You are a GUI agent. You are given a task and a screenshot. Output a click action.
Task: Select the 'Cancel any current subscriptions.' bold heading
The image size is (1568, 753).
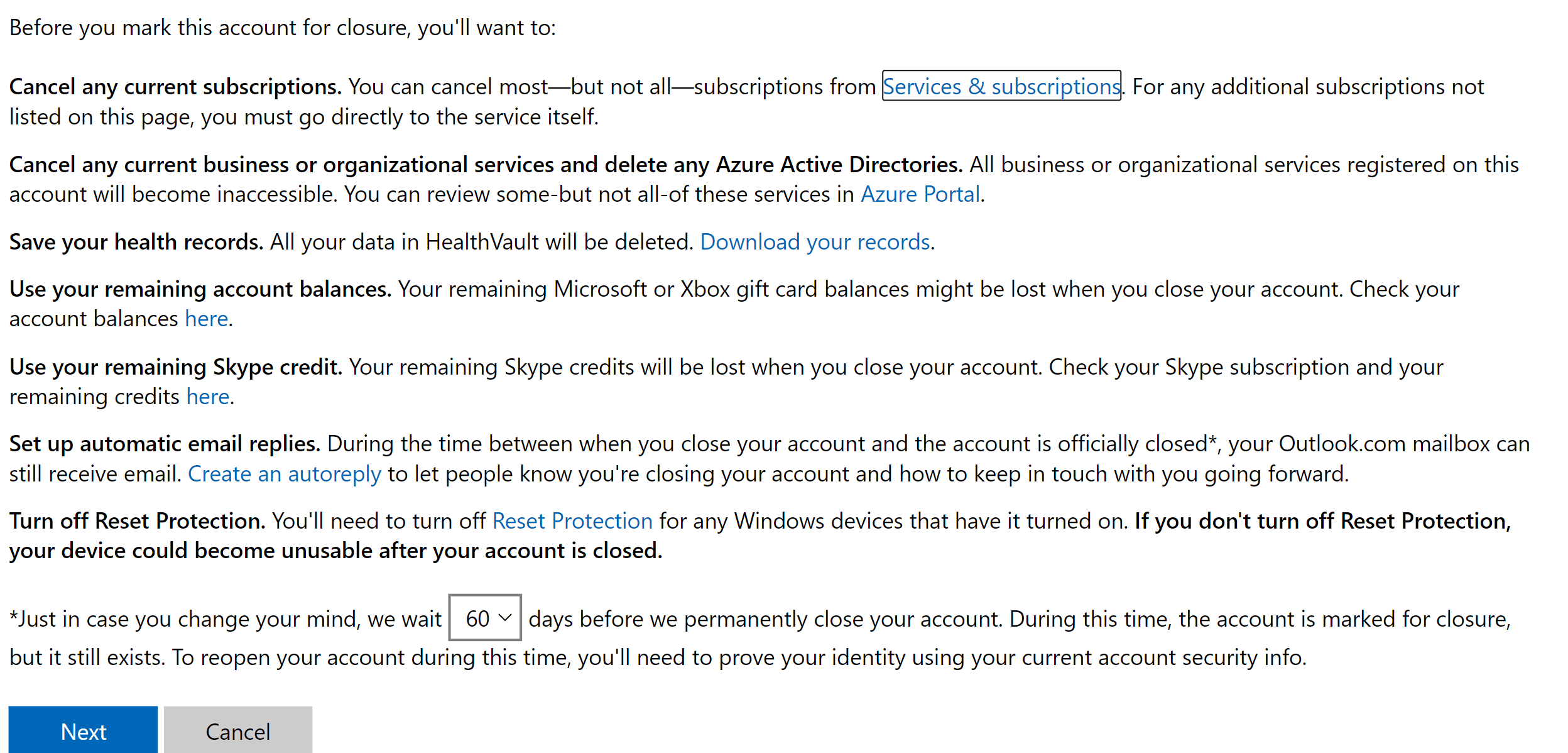175,87
